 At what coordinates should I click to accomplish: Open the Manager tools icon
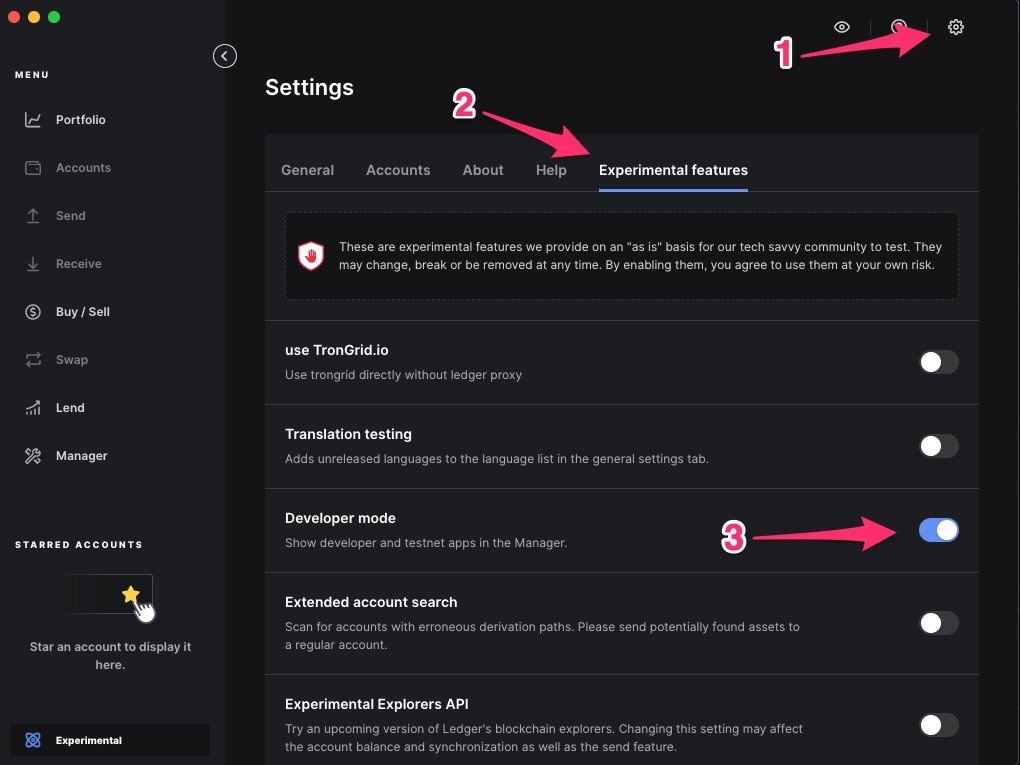pyautogui.click(x=33, y=456)
